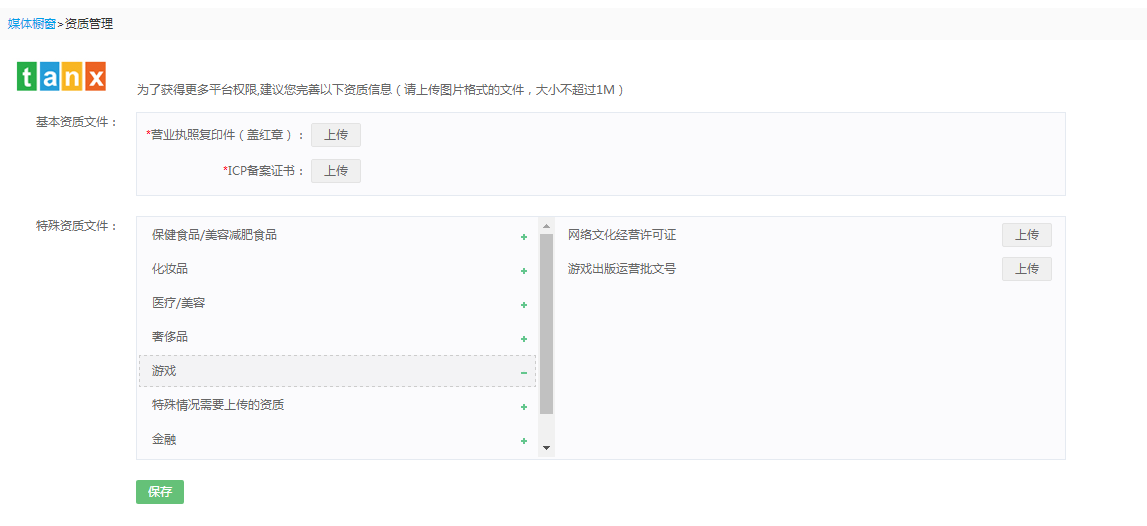Viewport: 1147px width, 526px height.
Task: Click the green 保存 button
Action: pos(160,492)
